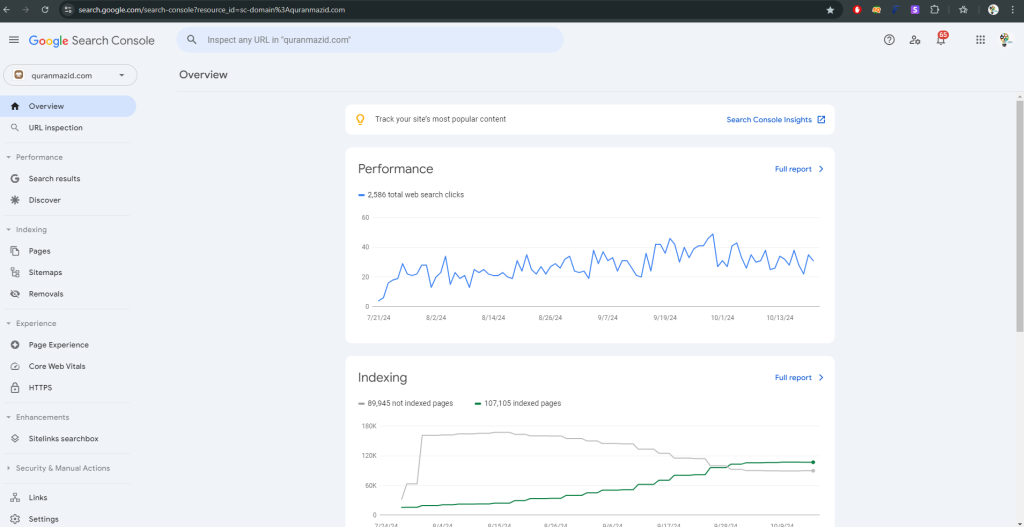Open the notifications bell icon

(940, 40)
